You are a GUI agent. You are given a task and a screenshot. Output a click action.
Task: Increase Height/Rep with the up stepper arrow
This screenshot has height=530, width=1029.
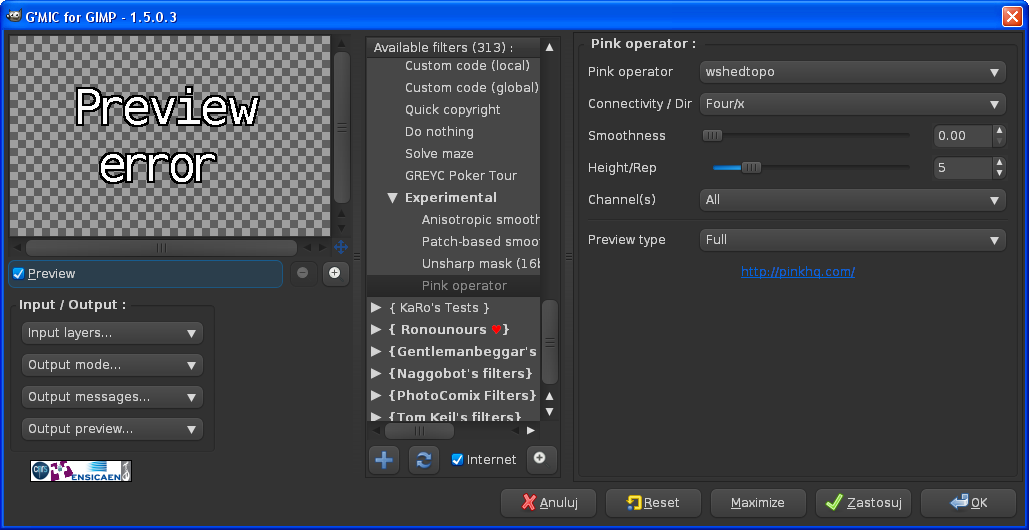coord(999,163)
